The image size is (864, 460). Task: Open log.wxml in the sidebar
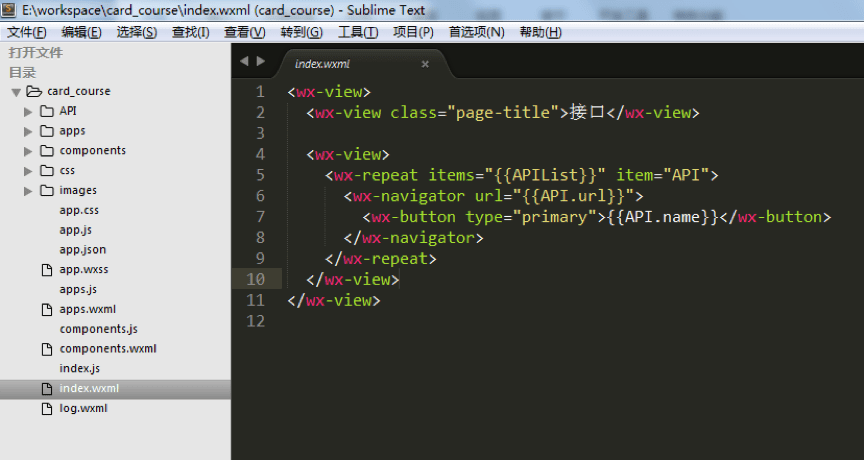click(x=84, y=409)
